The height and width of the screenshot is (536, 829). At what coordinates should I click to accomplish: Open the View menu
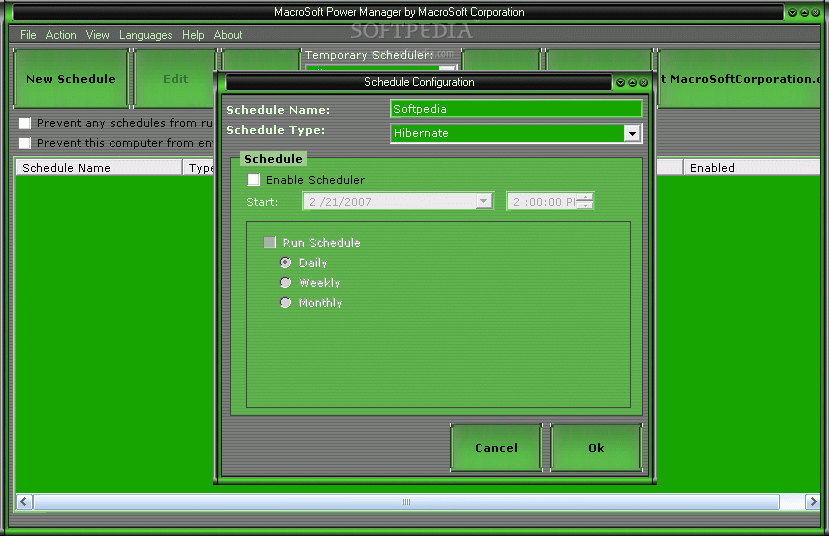click(97, 35)
